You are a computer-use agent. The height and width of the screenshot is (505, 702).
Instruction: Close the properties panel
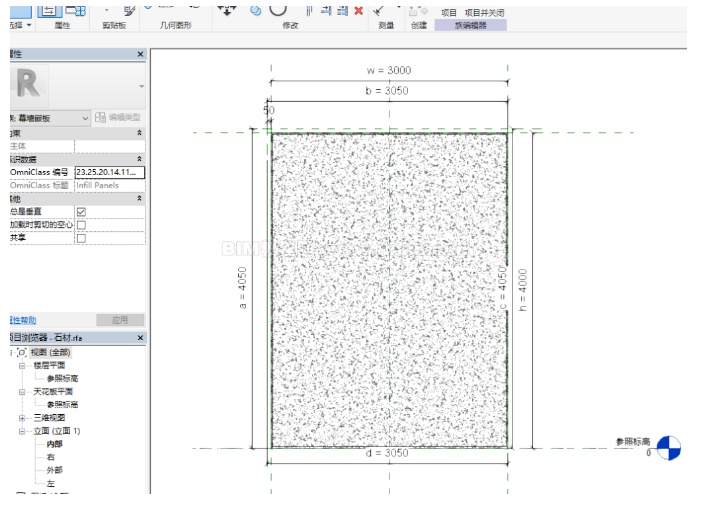140,54
